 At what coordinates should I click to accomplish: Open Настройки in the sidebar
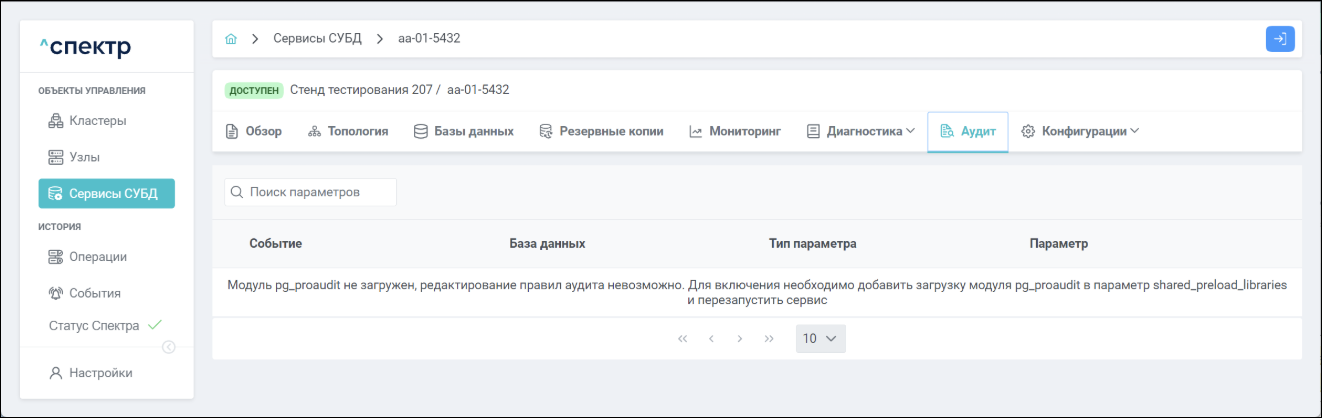tap(100, 373)
